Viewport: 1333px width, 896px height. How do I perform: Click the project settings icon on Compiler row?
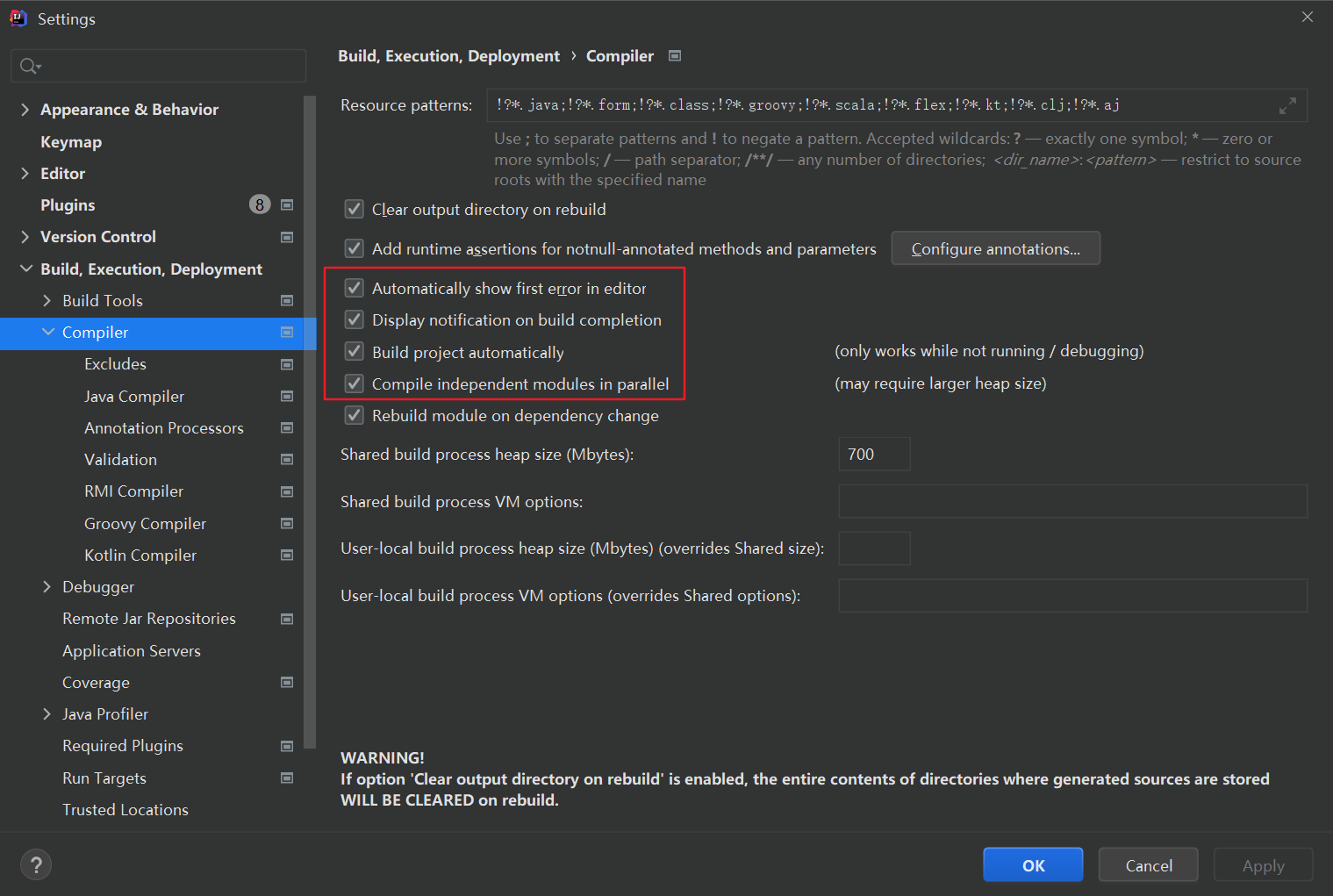pos(287,333)
